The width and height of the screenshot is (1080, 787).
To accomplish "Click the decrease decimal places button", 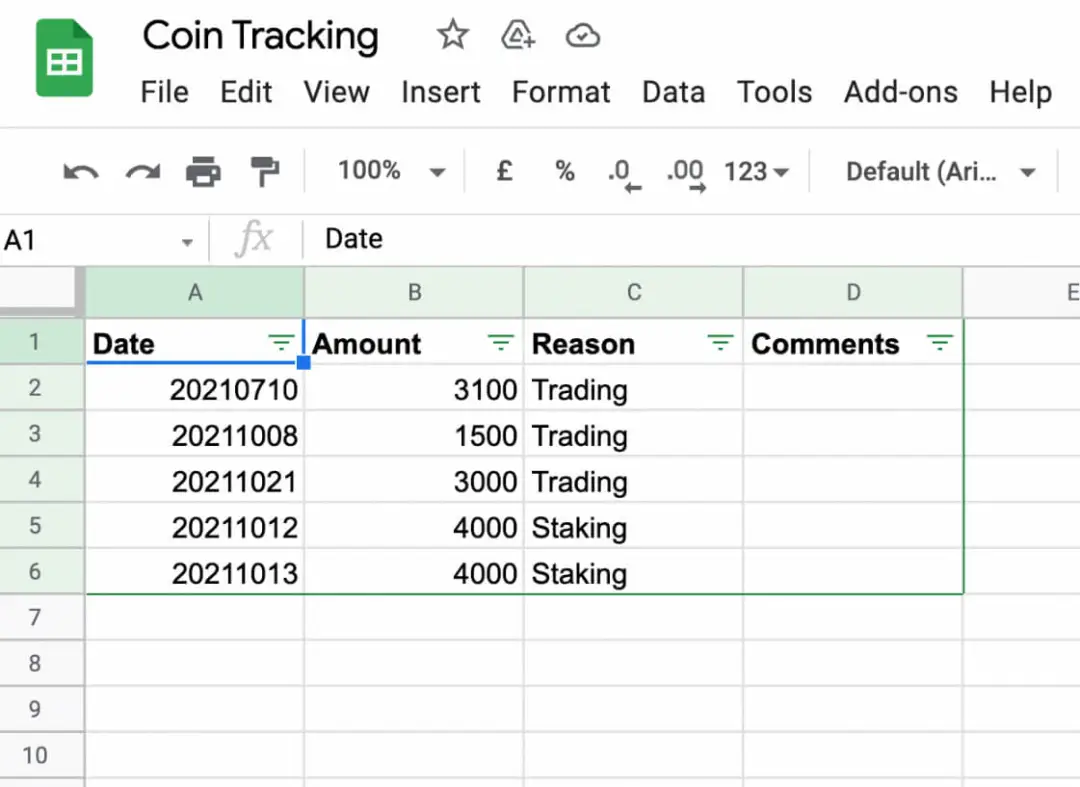I will (x=623, y=173).
